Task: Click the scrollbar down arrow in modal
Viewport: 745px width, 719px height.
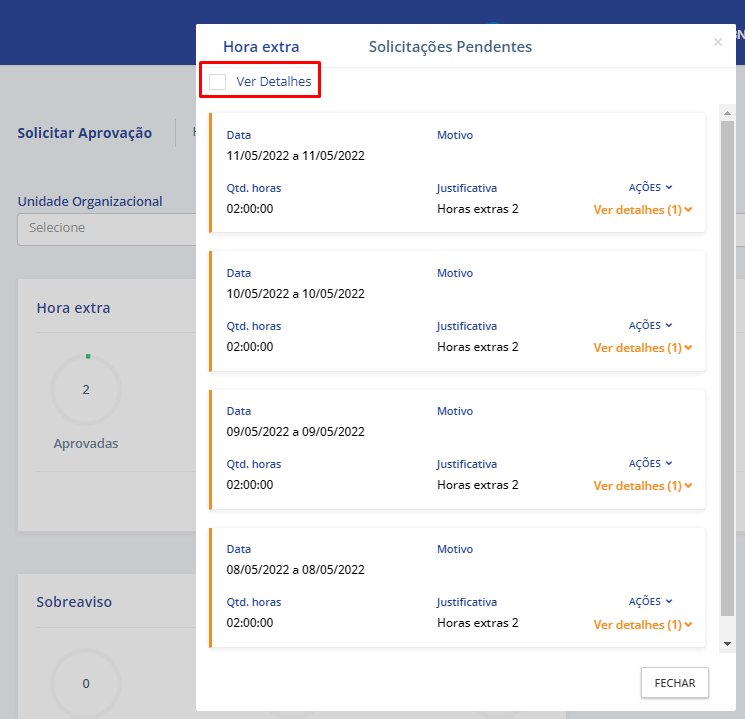Action: pyautogui.click(x=727, y=644)
